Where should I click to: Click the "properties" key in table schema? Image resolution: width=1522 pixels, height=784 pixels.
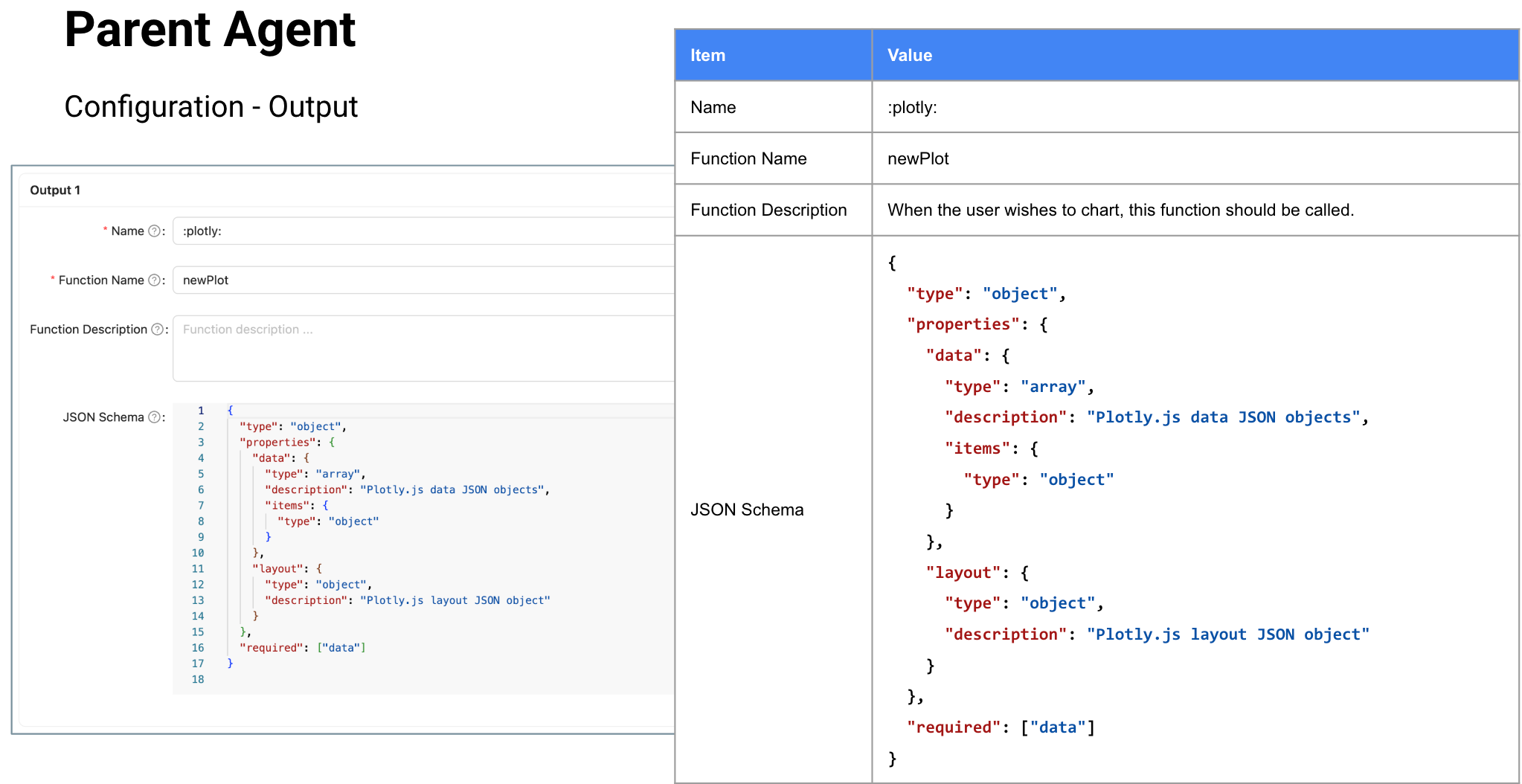click(963, 324)
